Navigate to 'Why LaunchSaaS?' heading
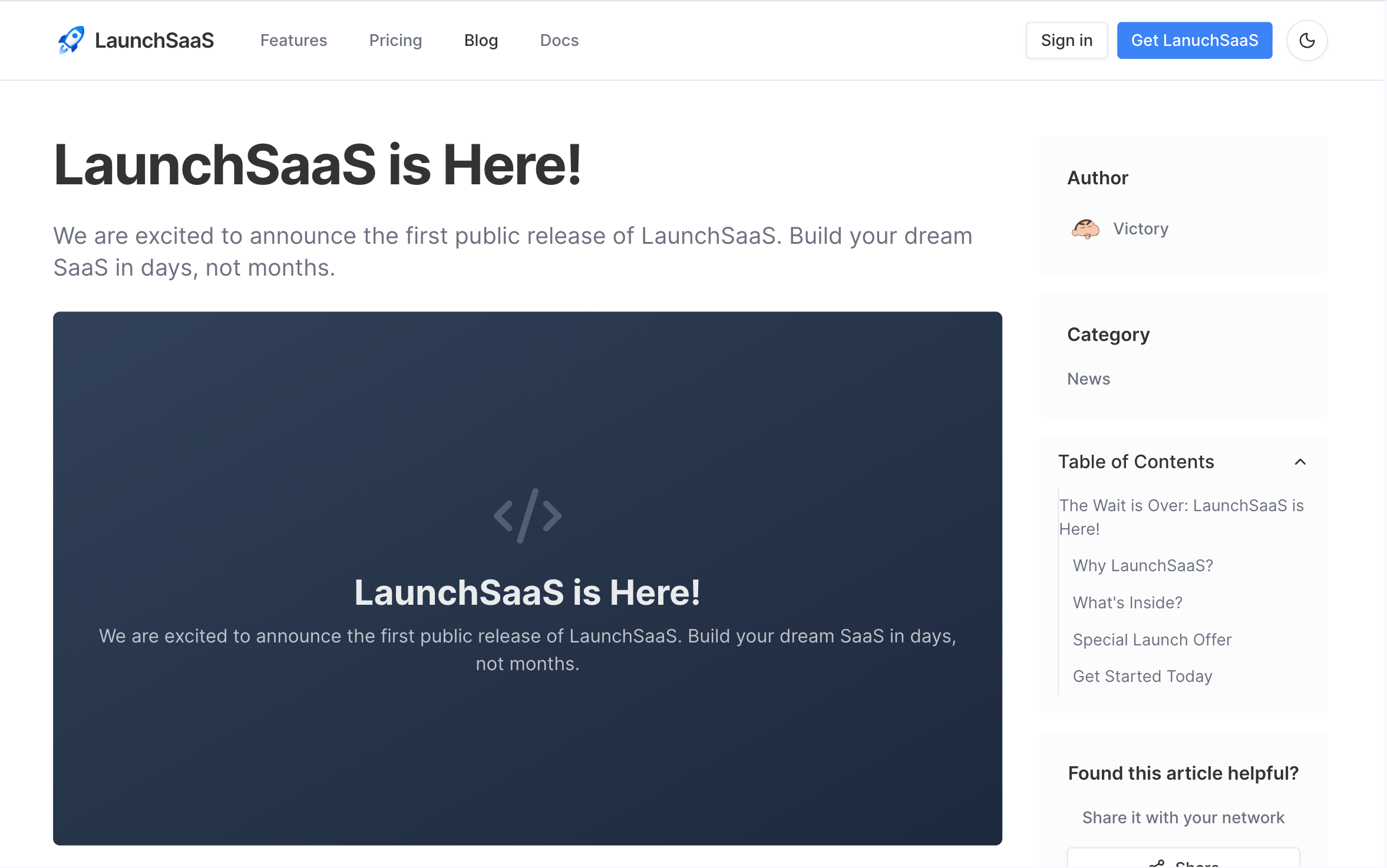 (x=1142, y=565)
